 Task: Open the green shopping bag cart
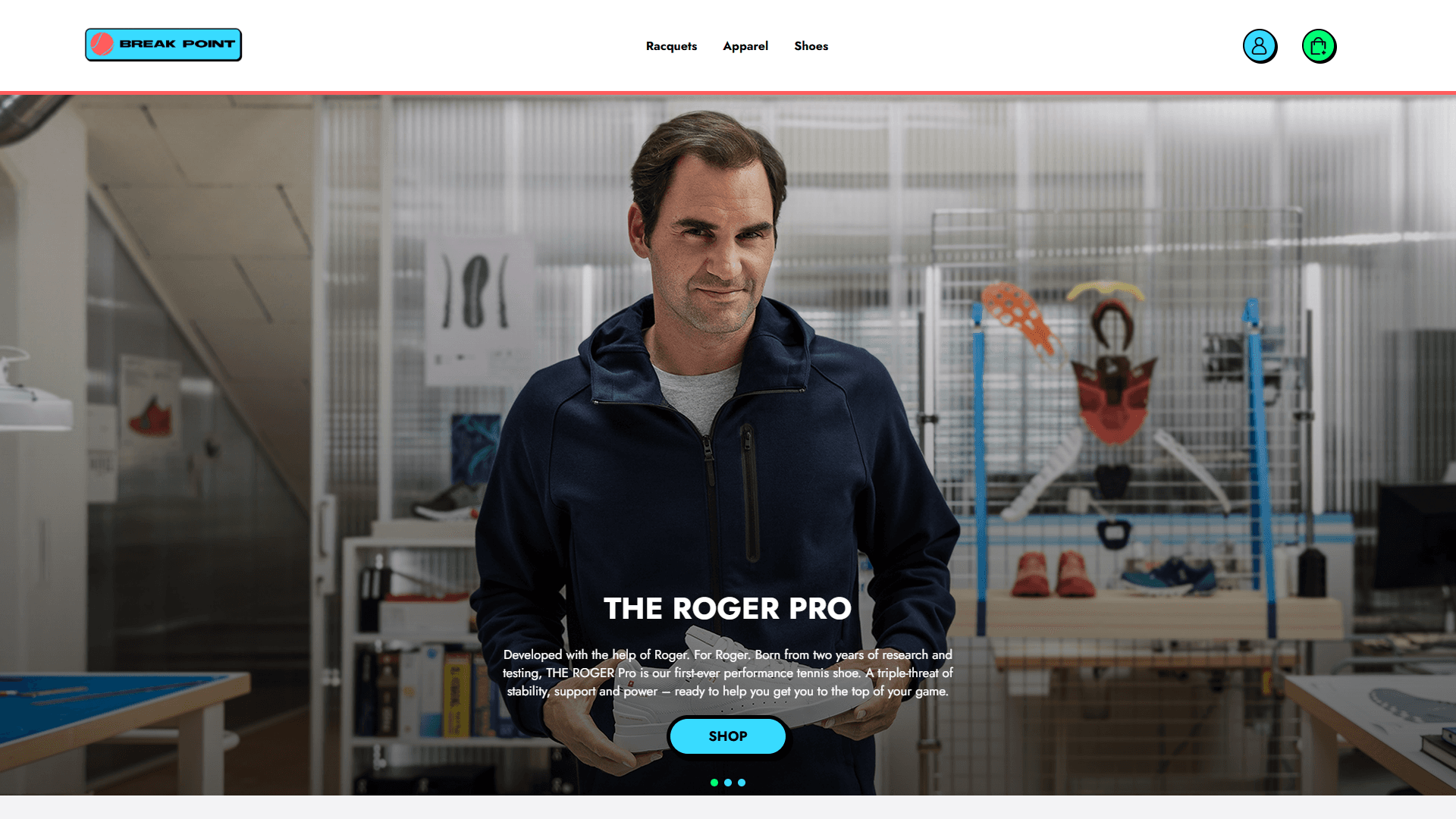click(1319, 46)
